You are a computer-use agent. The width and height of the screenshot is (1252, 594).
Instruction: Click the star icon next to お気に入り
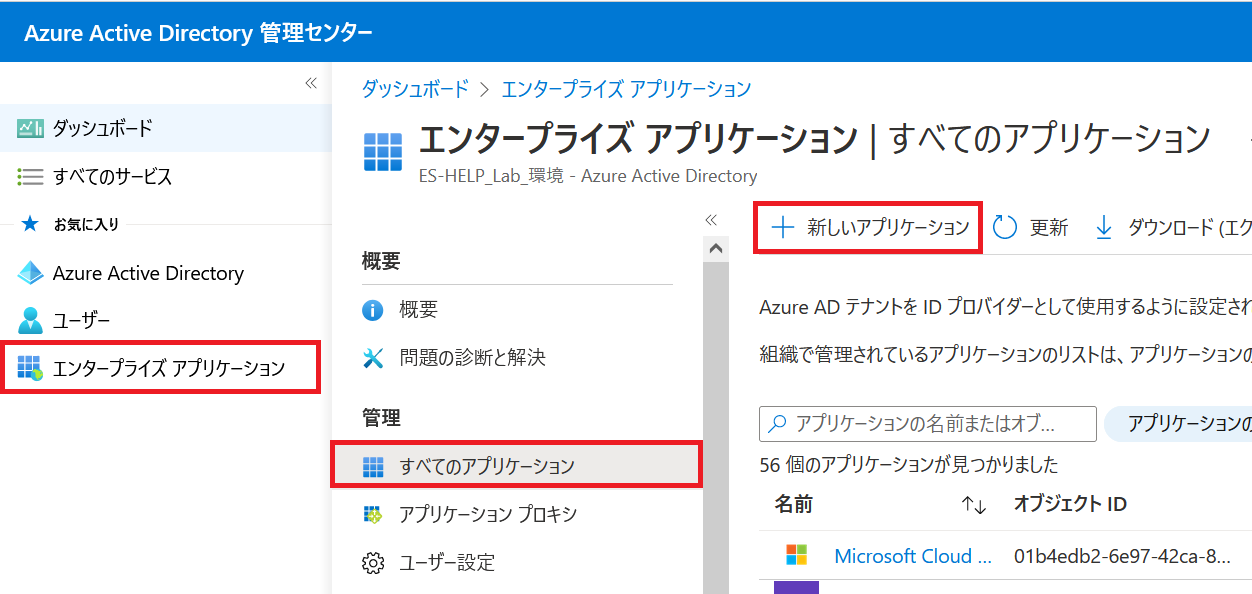[29, 224]
